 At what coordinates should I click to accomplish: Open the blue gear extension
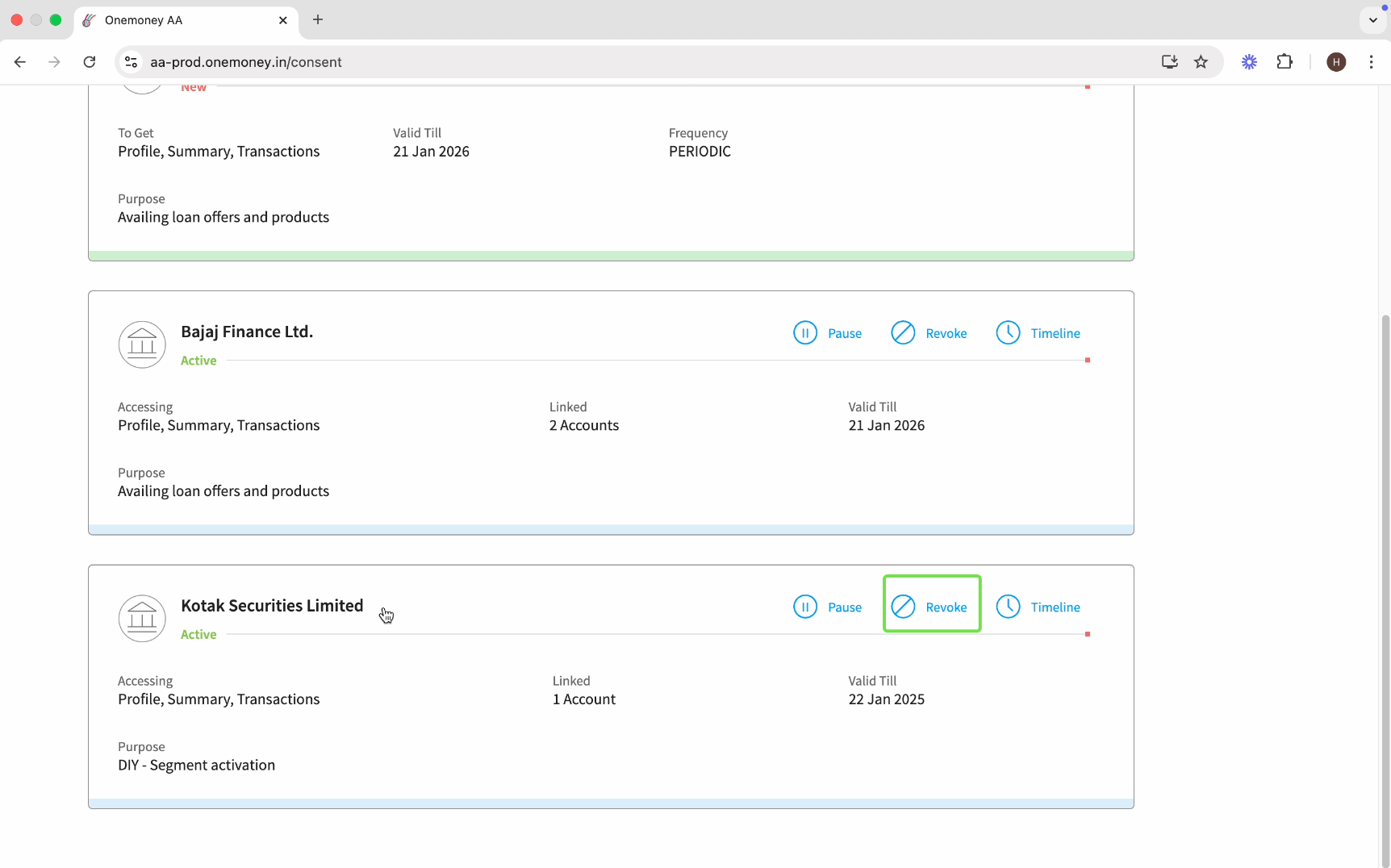(1249, 62)
